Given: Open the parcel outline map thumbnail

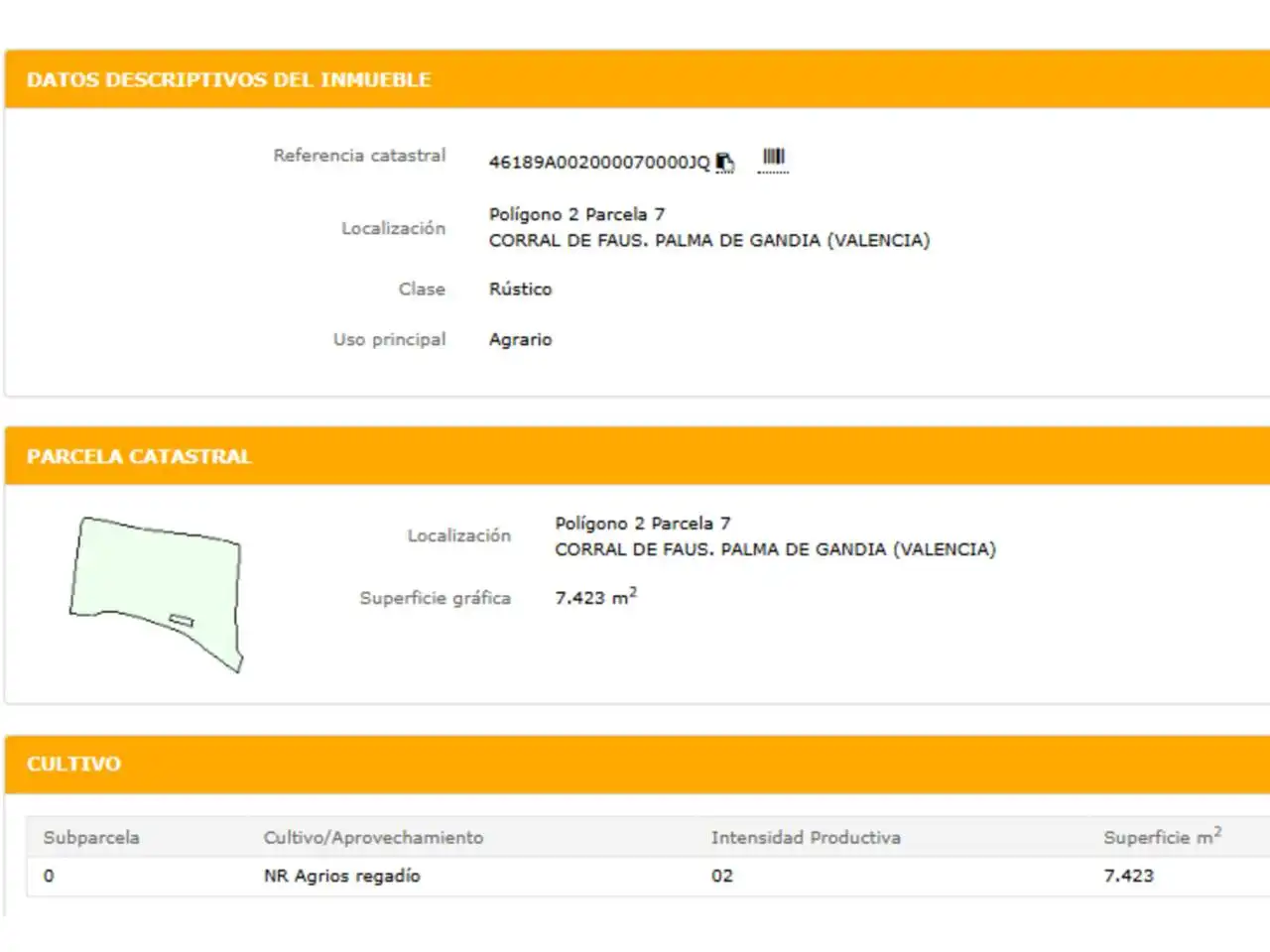Looking at the screenshot, I should [156, 594].
